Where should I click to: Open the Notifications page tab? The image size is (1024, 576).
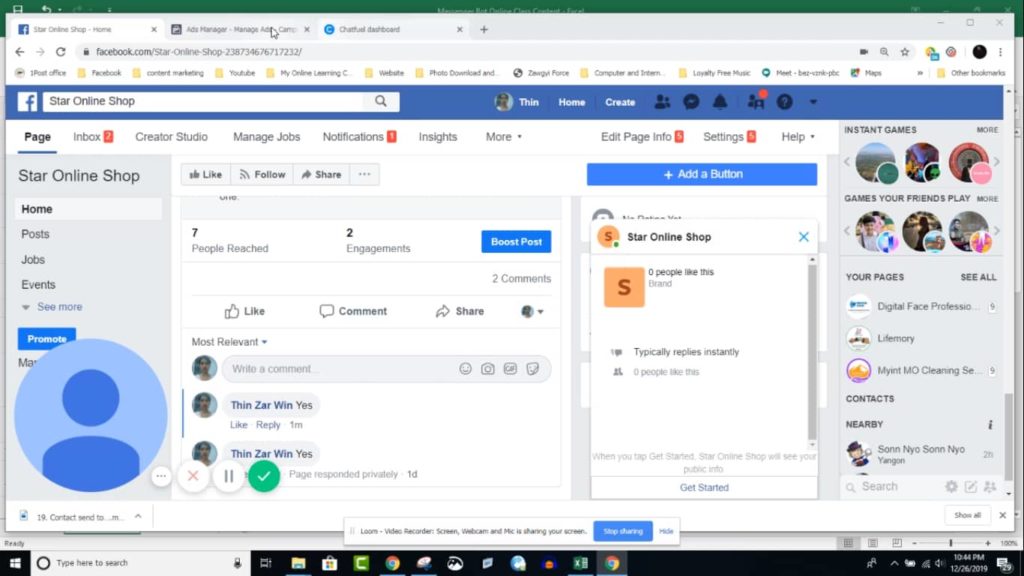point(359,136)
